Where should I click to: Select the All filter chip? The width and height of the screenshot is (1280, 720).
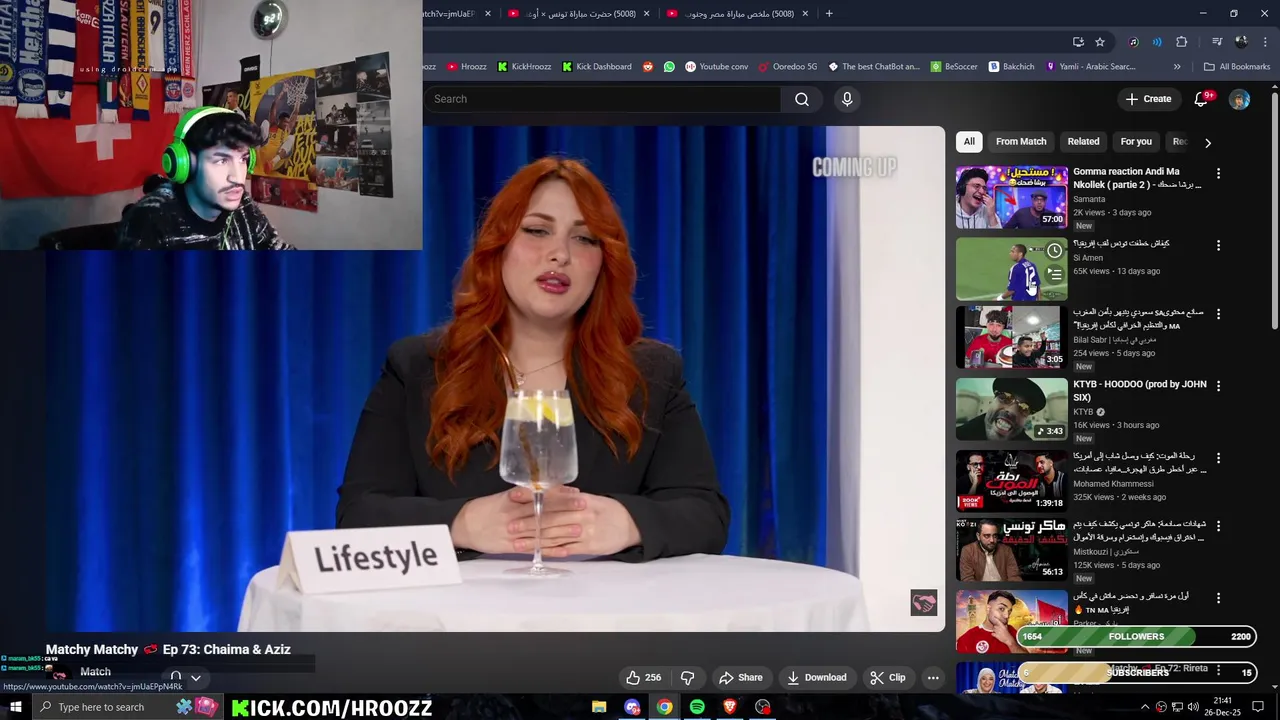[x=969, y=142]
